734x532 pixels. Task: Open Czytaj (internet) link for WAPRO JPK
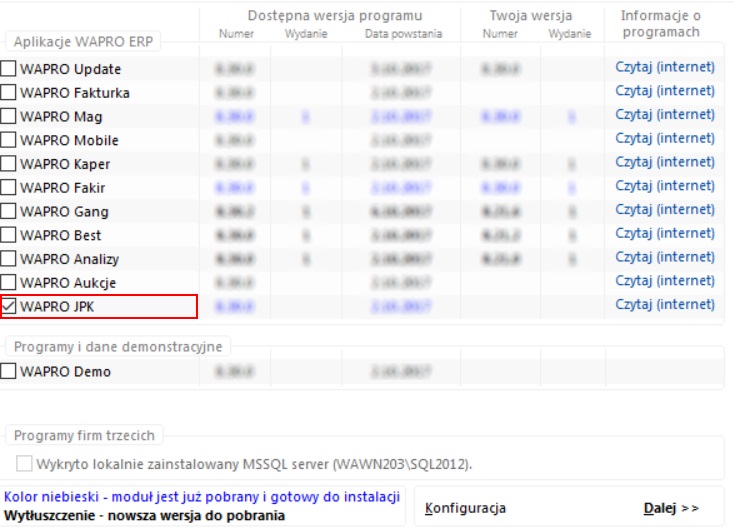[x=665, y=304]
